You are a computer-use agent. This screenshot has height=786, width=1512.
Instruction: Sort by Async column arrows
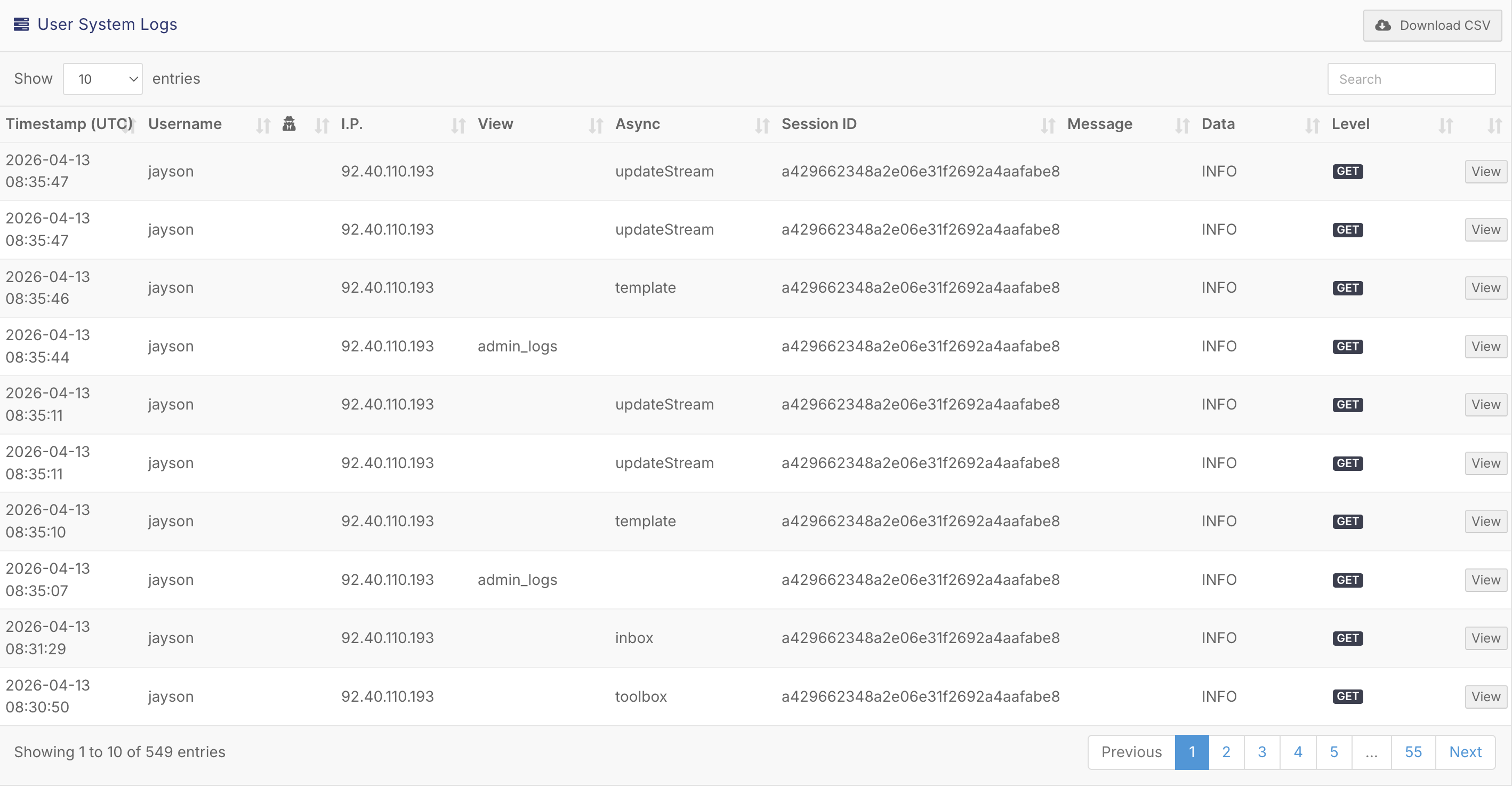[x=762, y=125]
